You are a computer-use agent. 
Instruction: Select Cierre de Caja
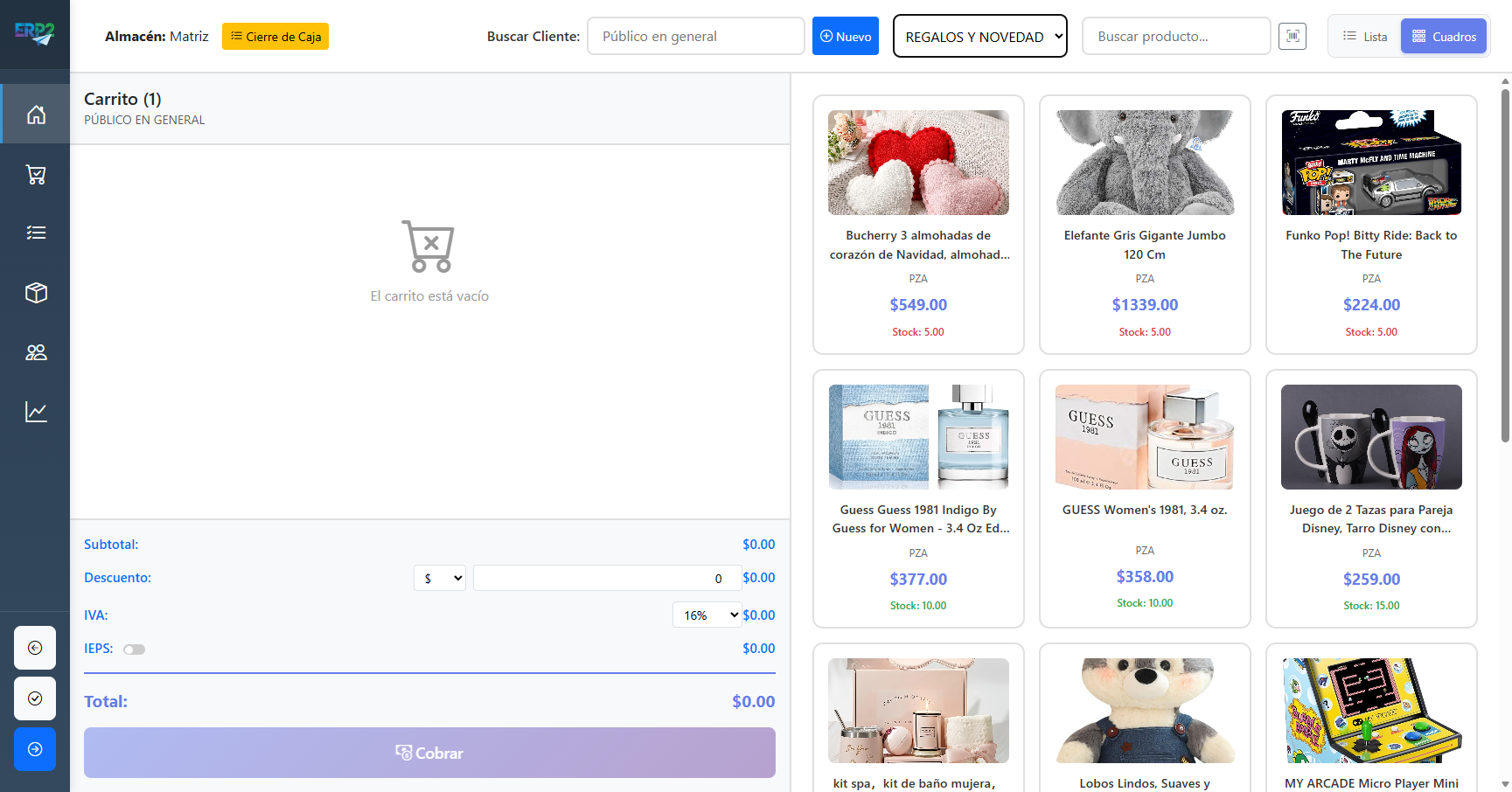click(x=275, y=36)
